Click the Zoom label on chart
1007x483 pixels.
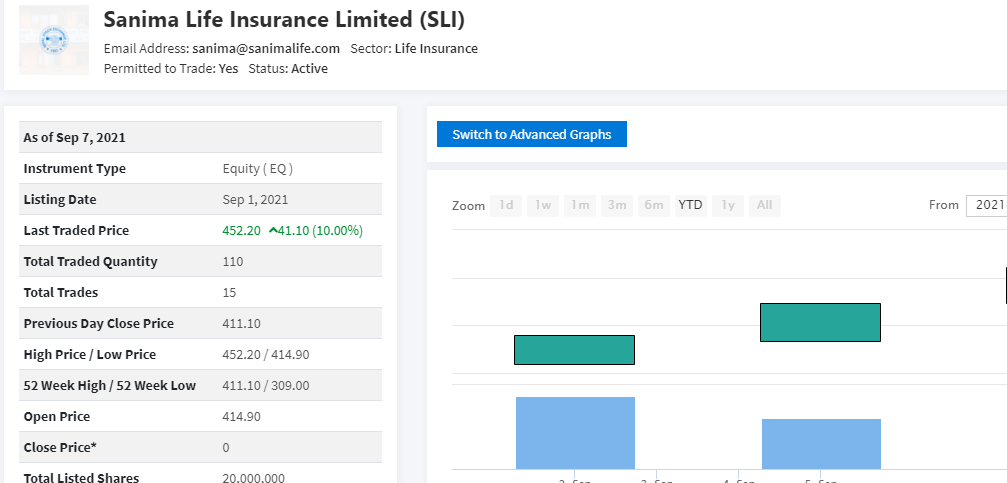468,206
